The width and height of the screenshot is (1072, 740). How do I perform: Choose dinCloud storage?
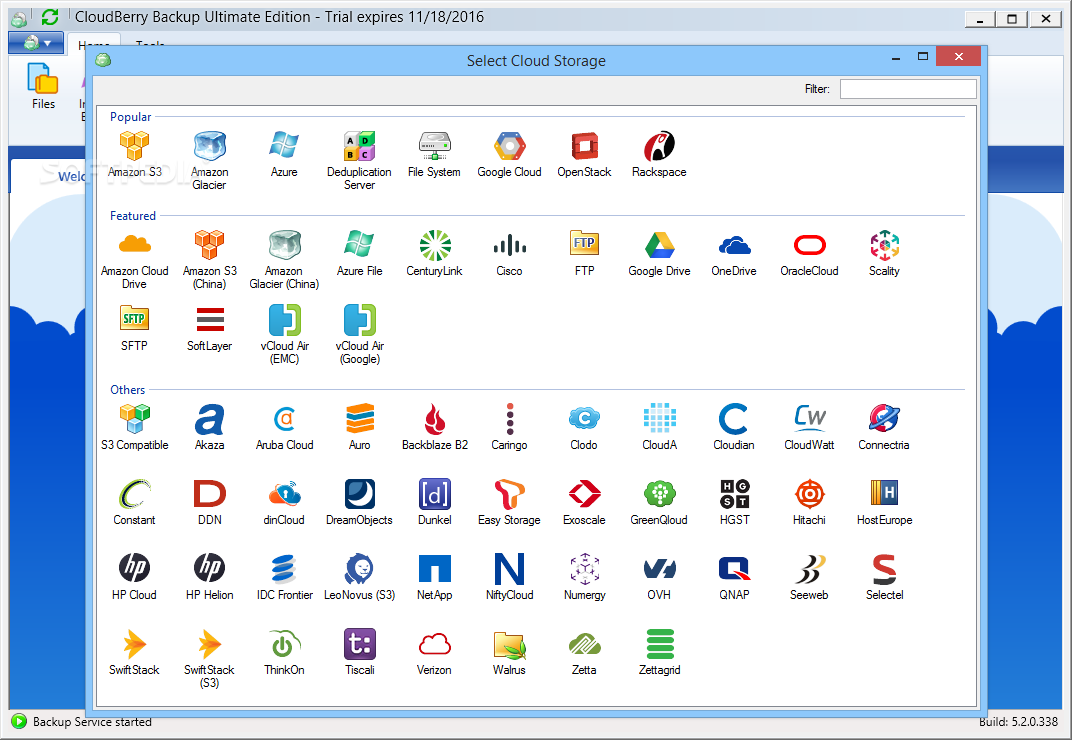(x=284, y=503)
